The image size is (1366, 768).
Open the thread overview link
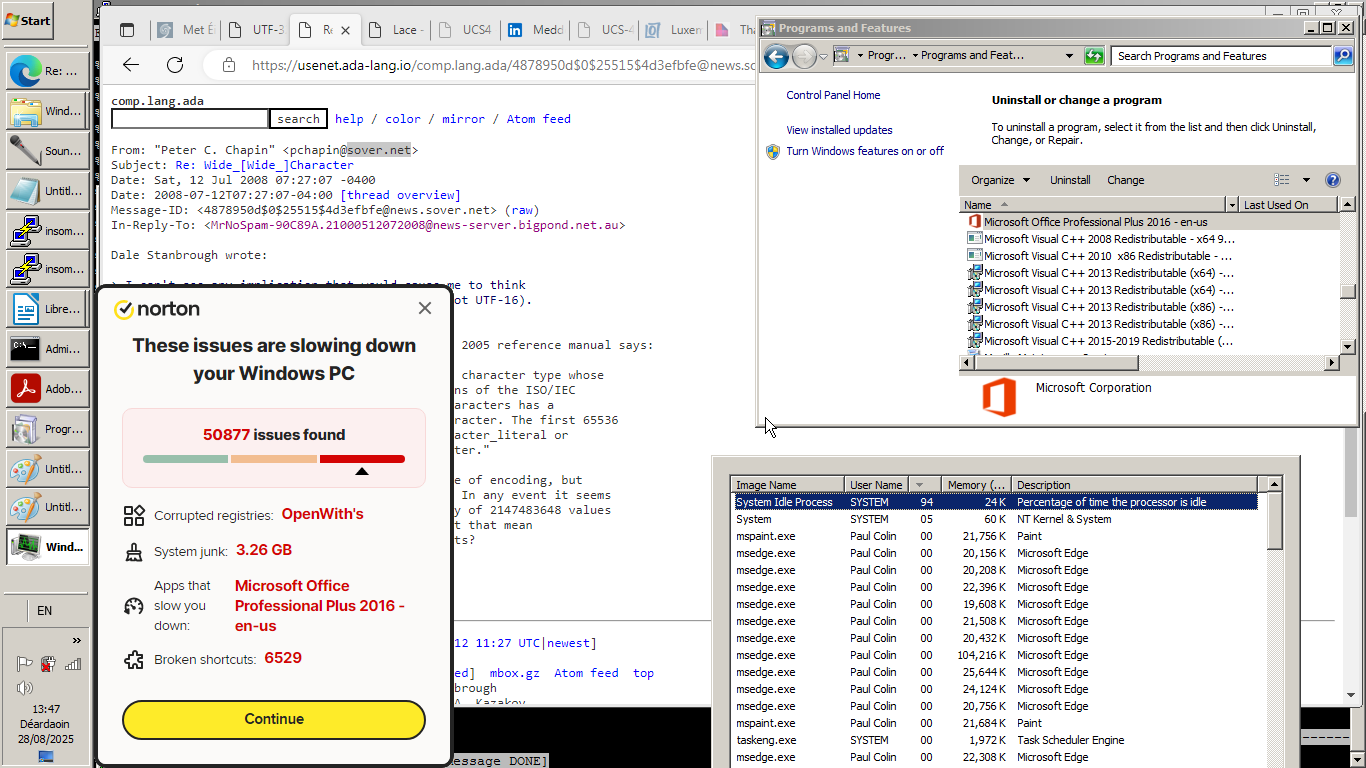[400, 195]
